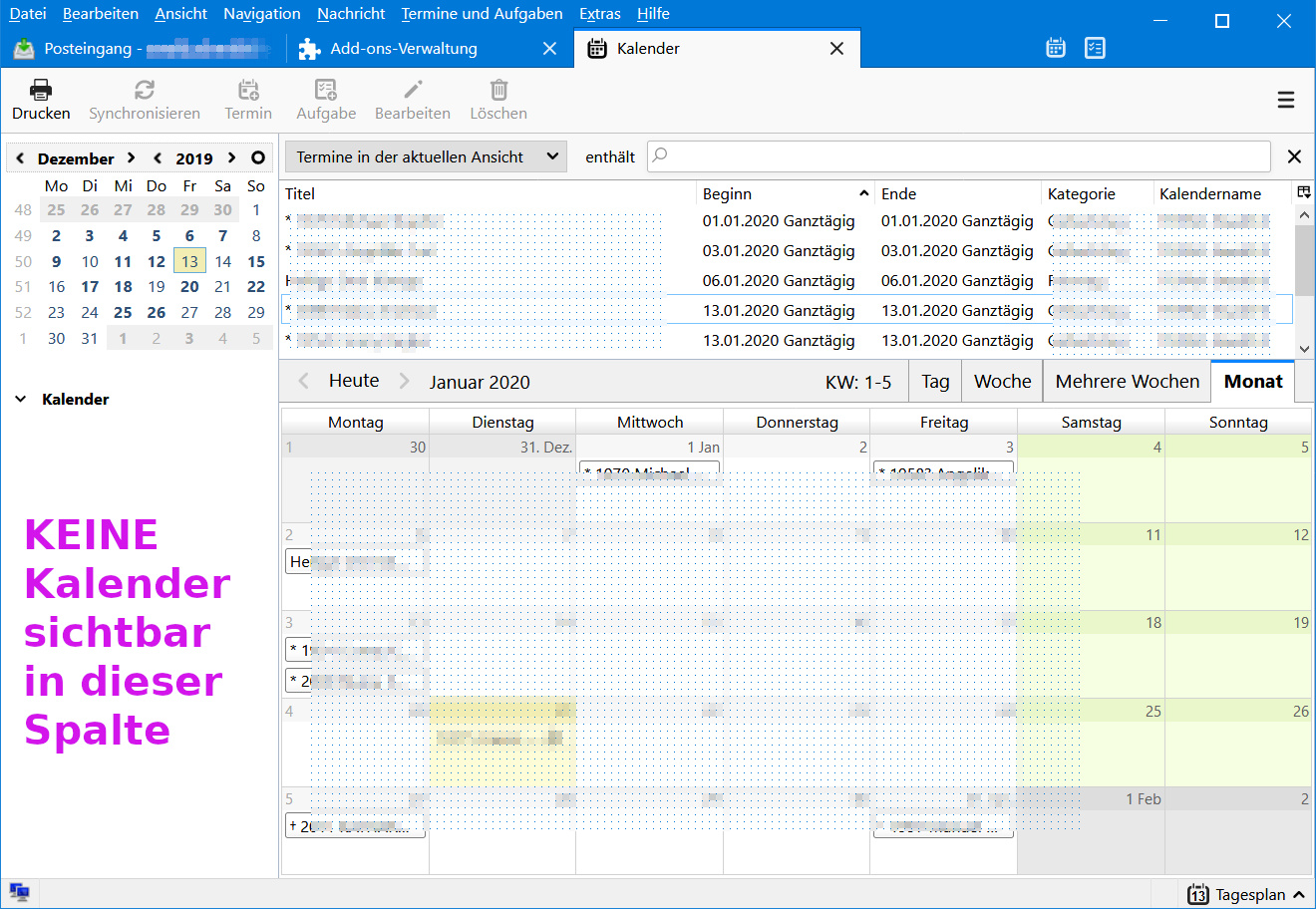The height and width of the screenshot is (909, 1316).
Task: Navigate to next month in main view
Action: click(x=404, y=381)
